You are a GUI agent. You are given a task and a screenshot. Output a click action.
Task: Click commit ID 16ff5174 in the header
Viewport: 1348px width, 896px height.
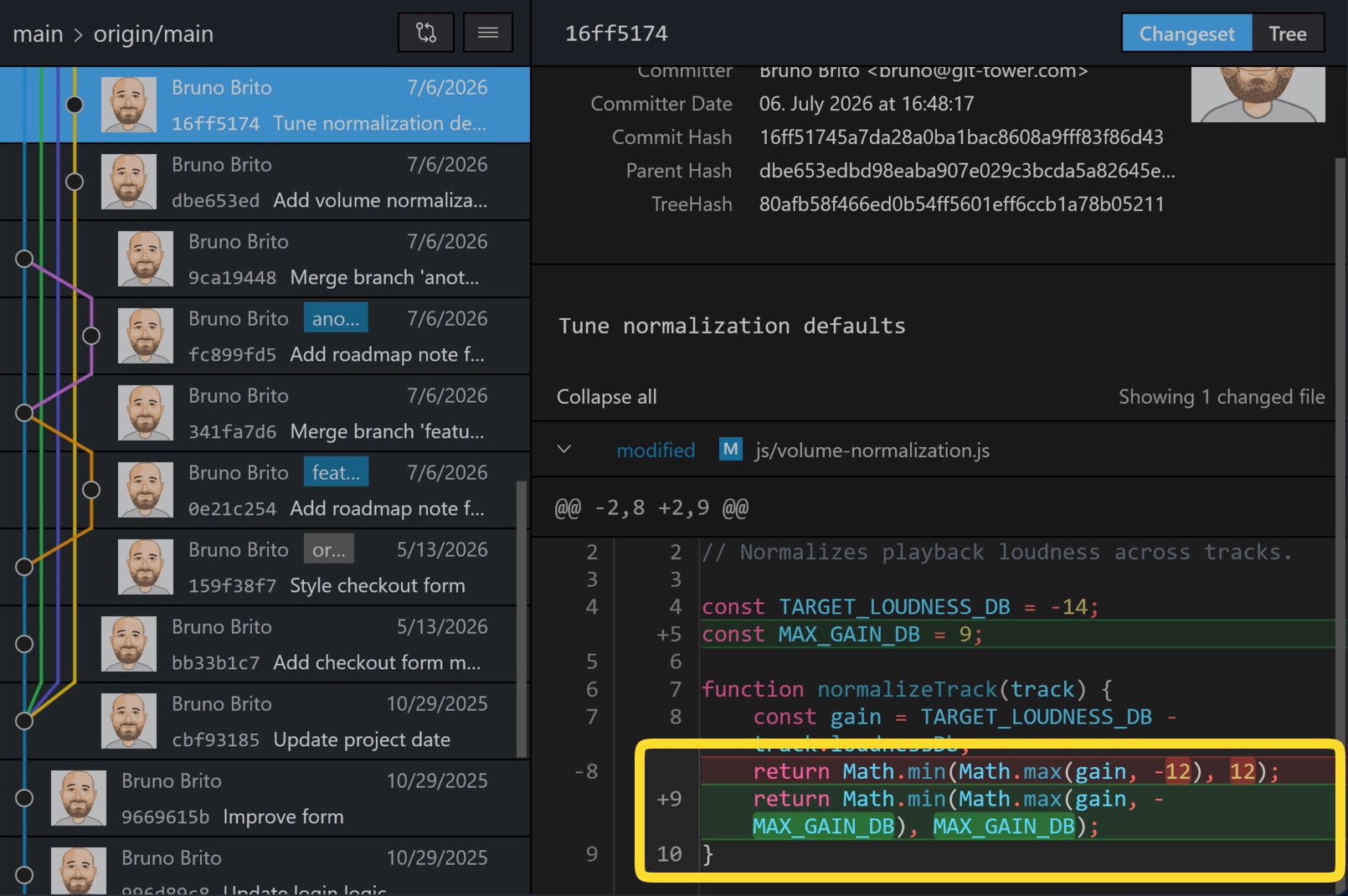(x=616, y=33)
